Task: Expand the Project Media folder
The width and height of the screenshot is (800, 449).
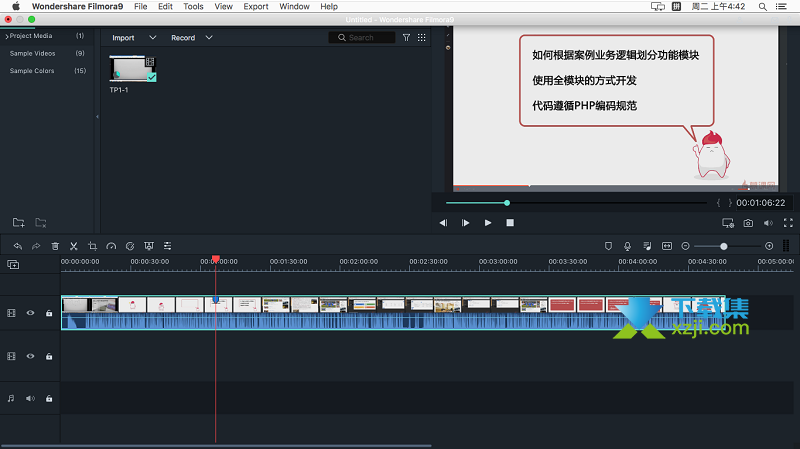Action: click(x=7, y=36)
